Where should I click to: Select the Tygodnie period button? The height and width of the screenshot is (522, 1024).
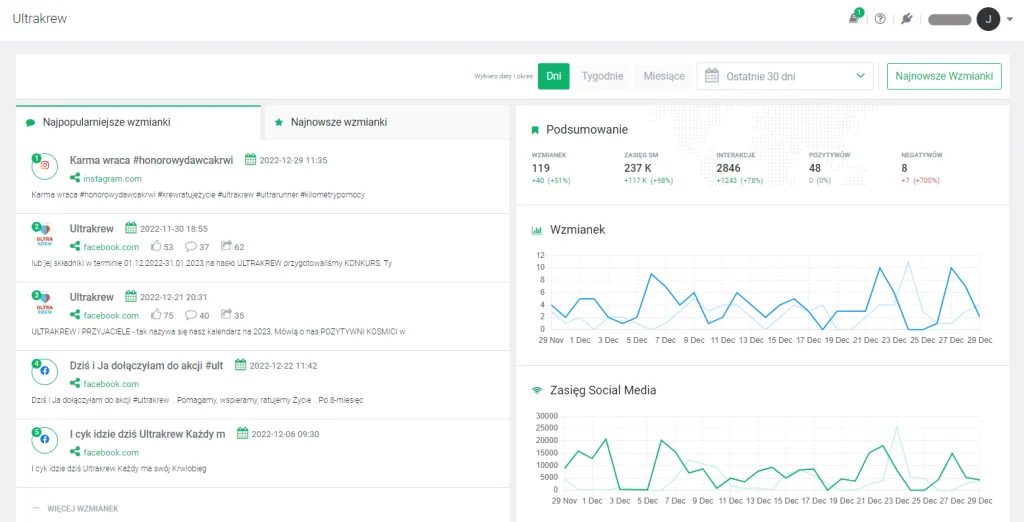602,76
